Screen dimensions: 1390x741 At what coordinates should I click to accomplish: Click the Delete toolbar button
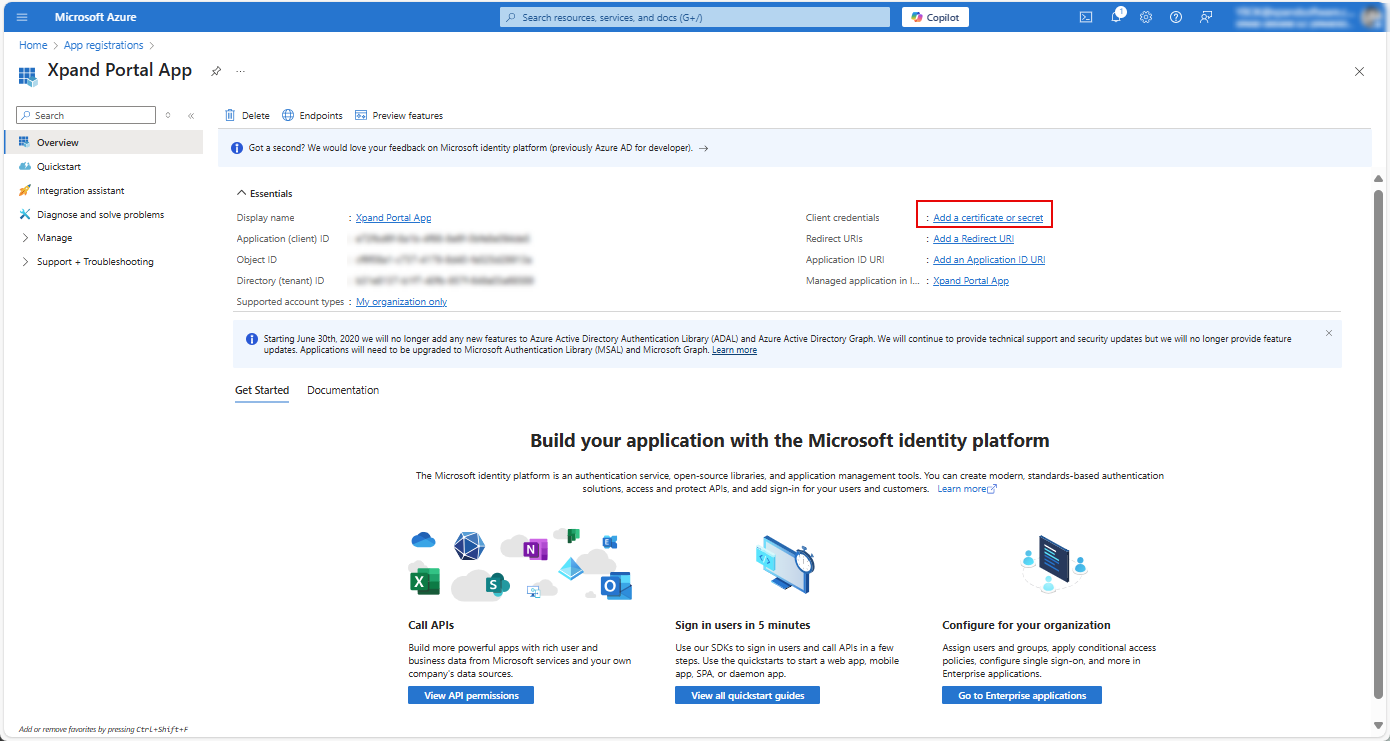tap(247, 116)
